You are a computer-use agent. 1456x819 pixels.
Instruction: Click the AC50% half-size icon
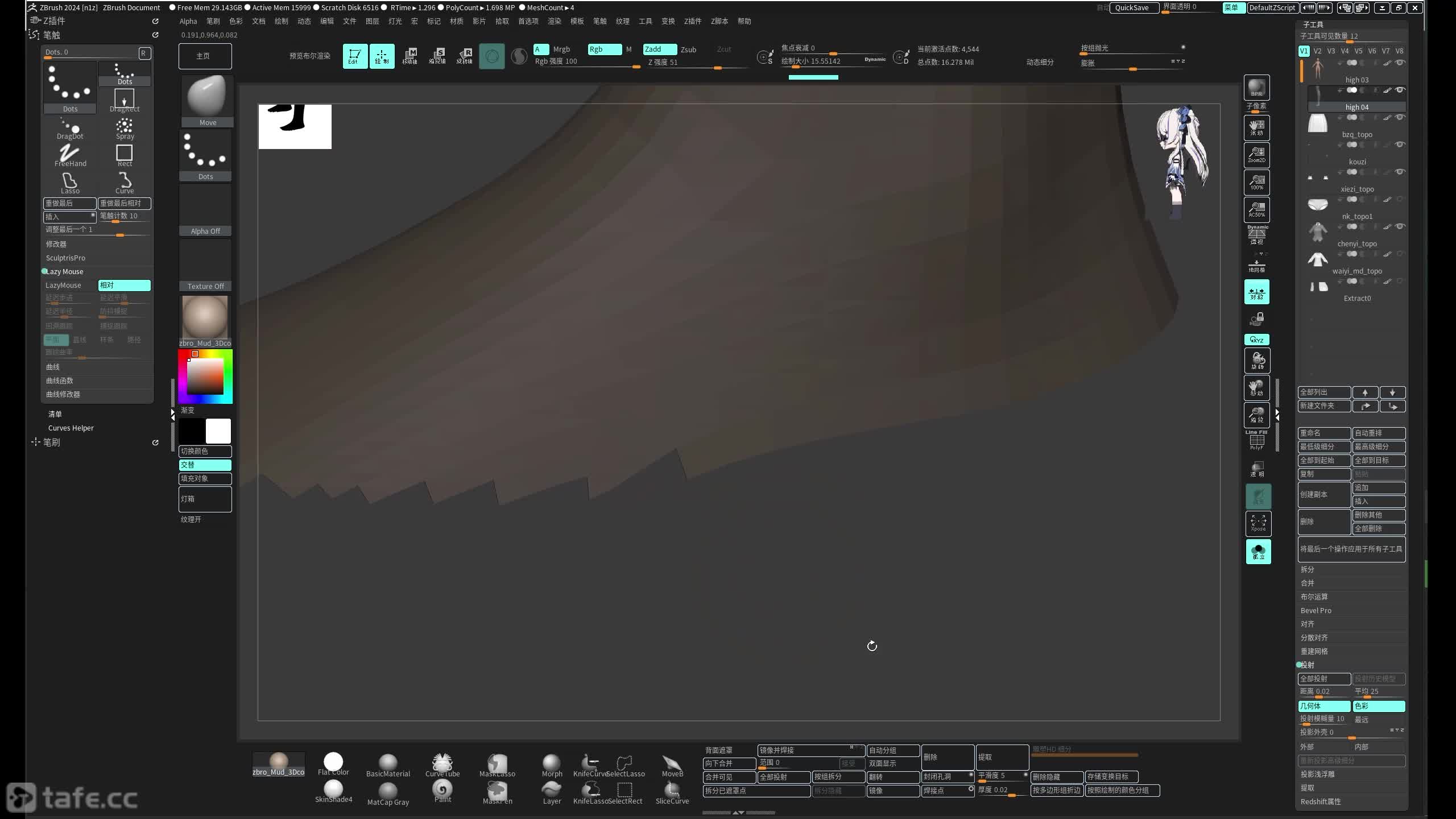point(1256,209)
